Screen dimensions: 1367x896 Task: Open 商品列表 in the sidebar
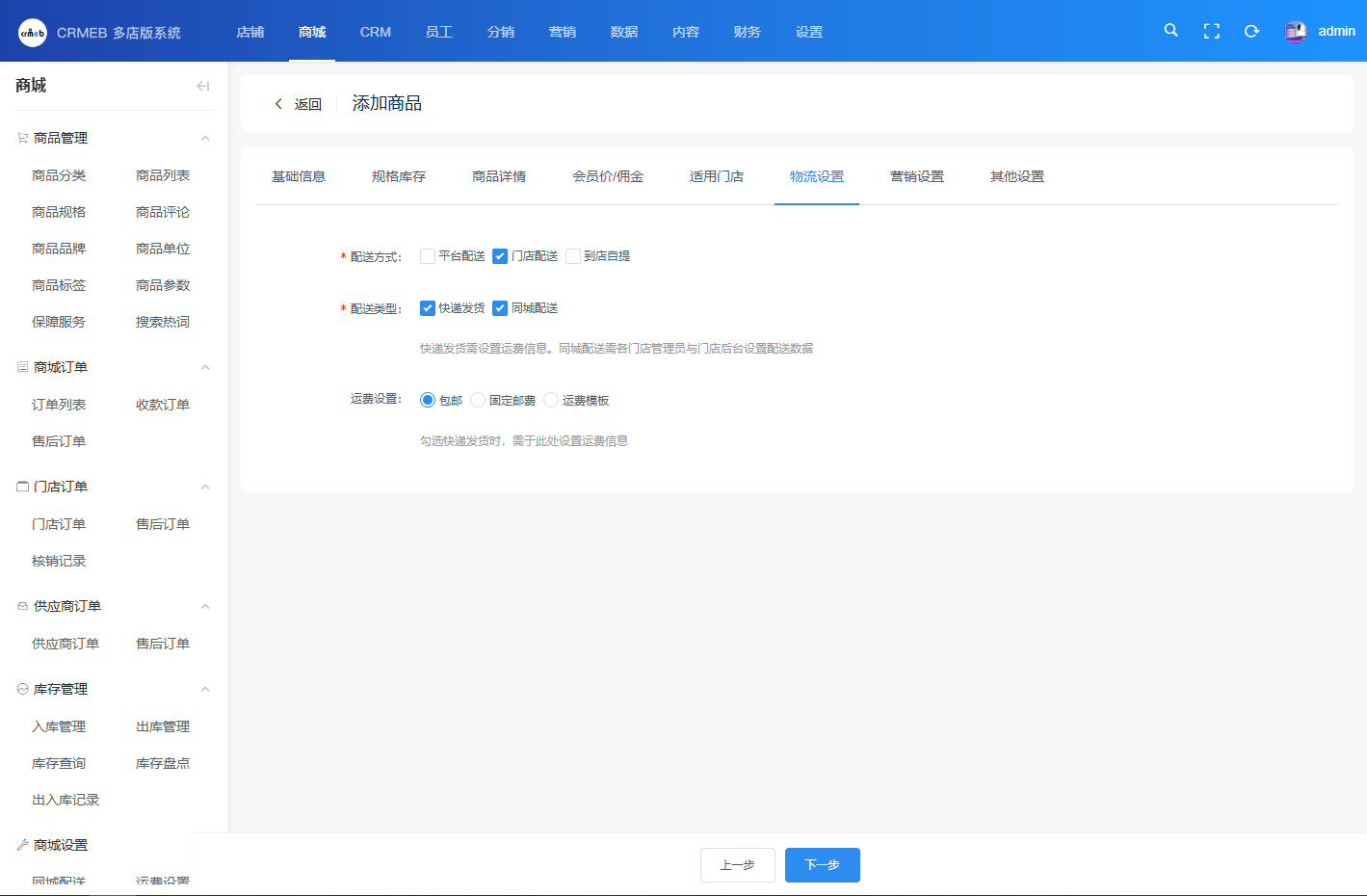click(163, 175)
